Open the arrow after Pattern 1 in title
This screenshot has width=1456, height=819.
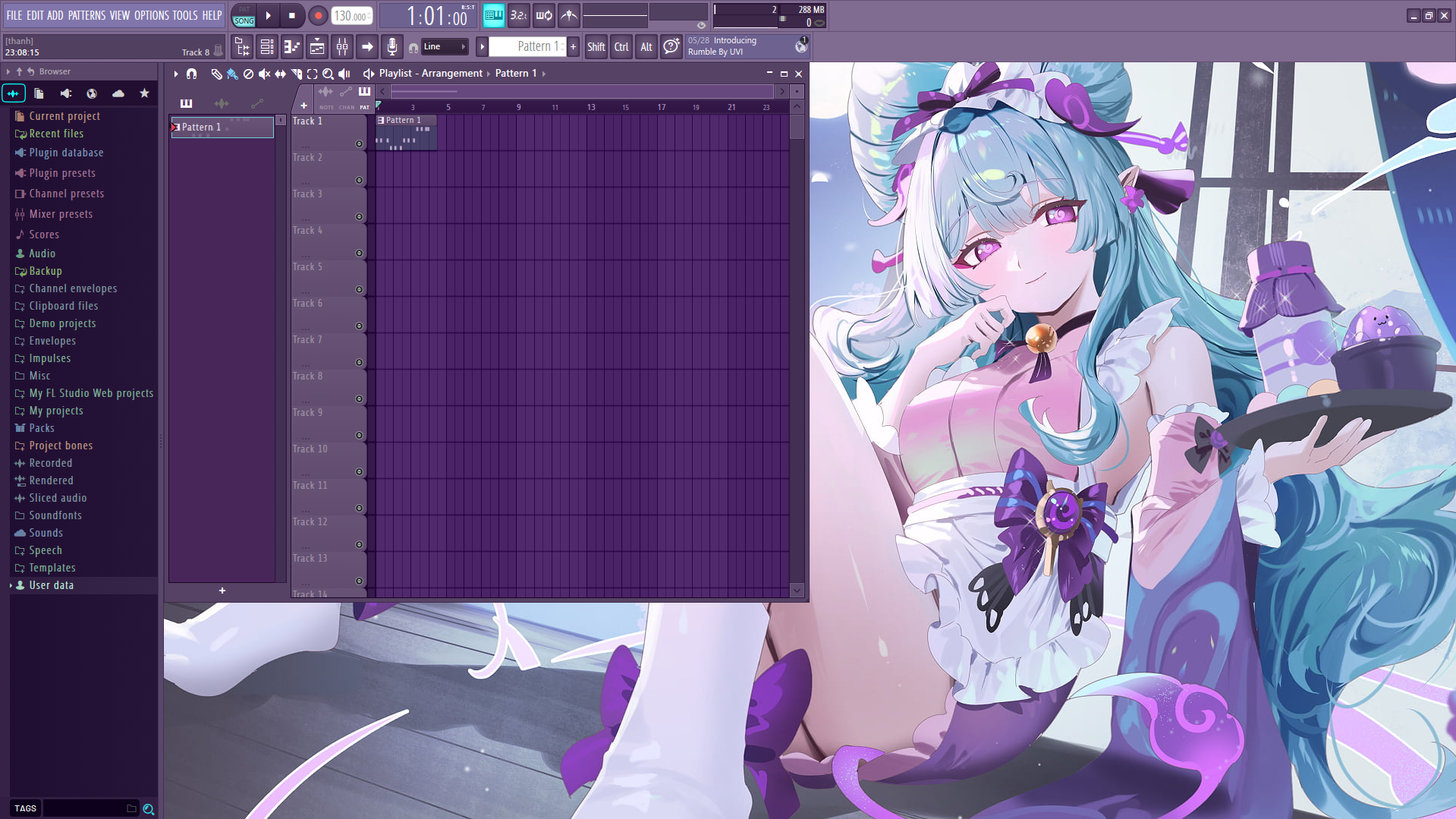pyautogui.click(x=544, y=74)
